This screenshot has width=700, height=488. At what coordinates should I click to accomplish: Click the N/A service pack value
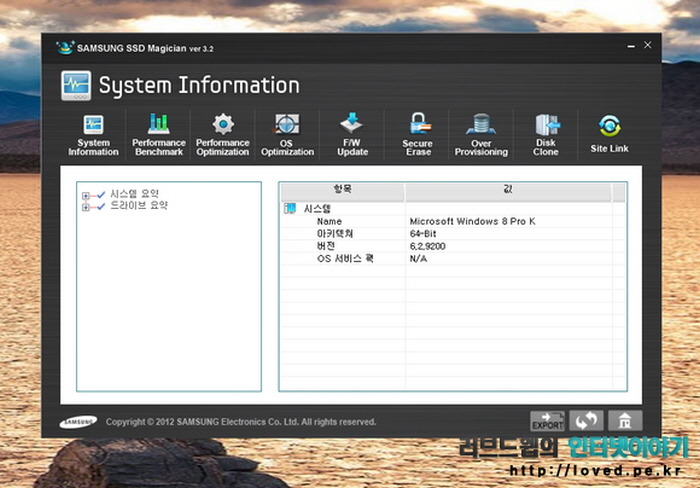point(418,259)
